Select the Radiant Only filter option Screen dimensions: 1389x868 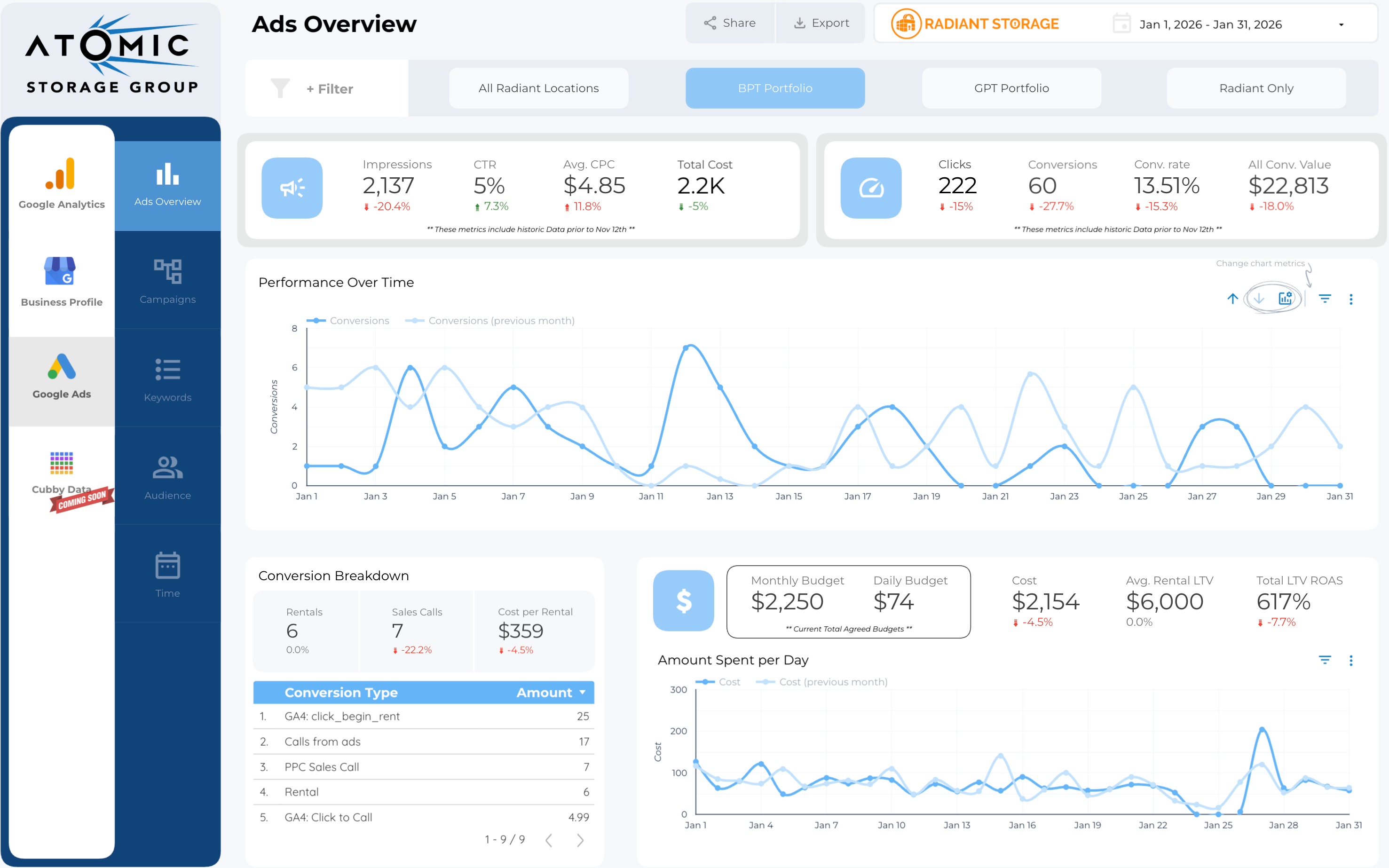pos(1256,88)
